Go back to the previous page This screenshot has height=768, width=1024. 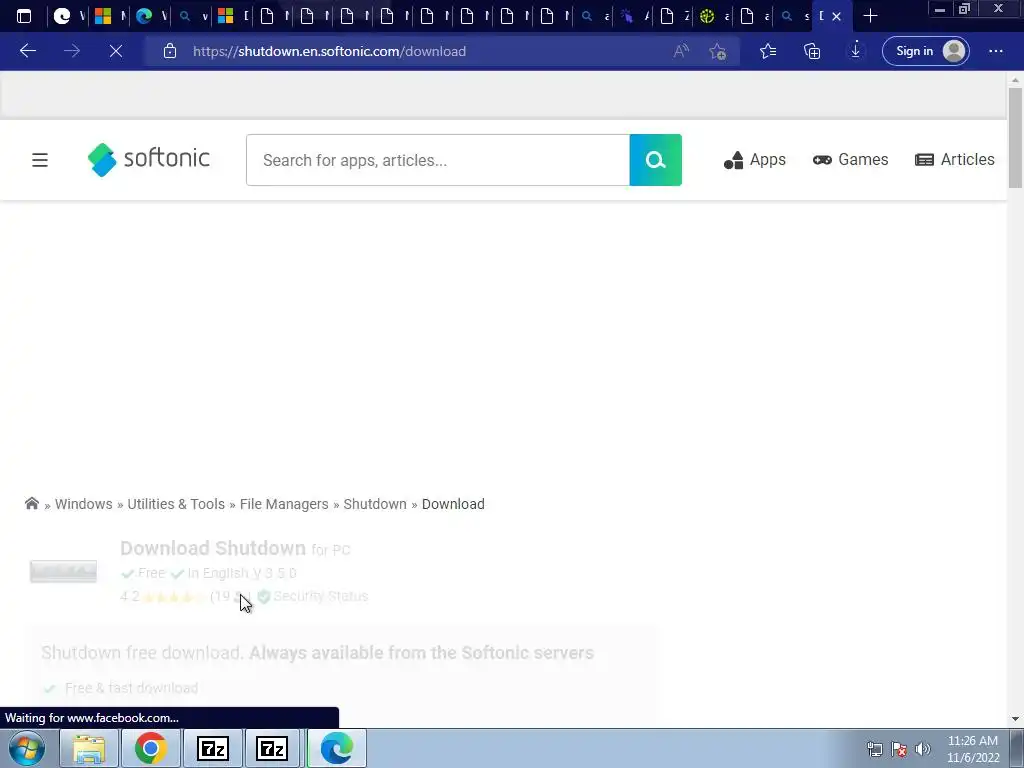[27, 51]
